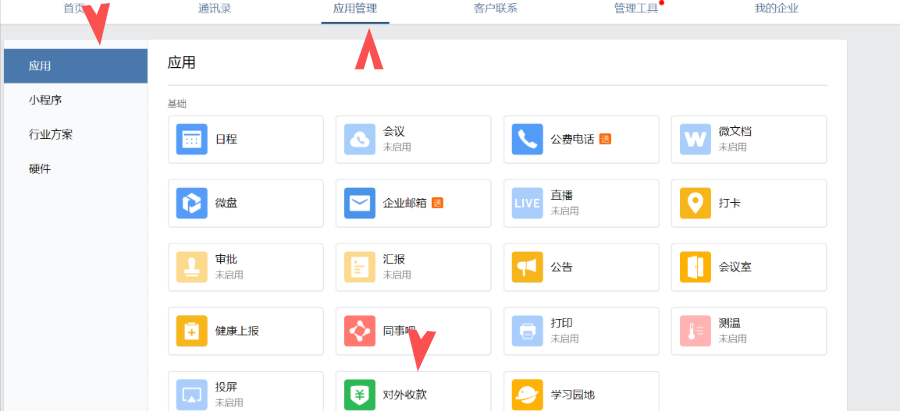This screenshot has width=900, height=411.
Task: Open the 日程 calendar app icon
Action: click(192, 139)
